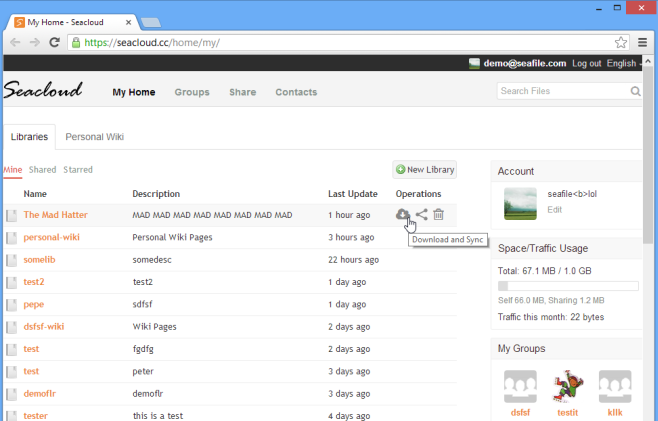Open the Share navigation item
The height and width of the screenshot is (421, 658).
click(x=243, y=92)
